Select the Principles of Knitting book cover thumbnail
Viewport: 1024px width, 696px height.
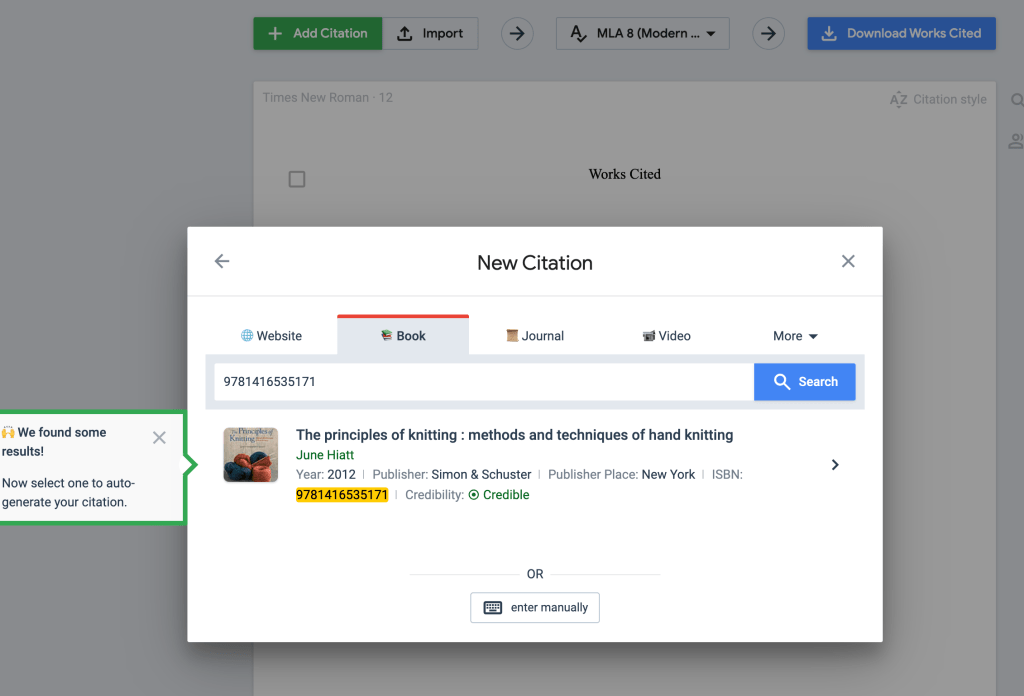[x=250, y=455]
